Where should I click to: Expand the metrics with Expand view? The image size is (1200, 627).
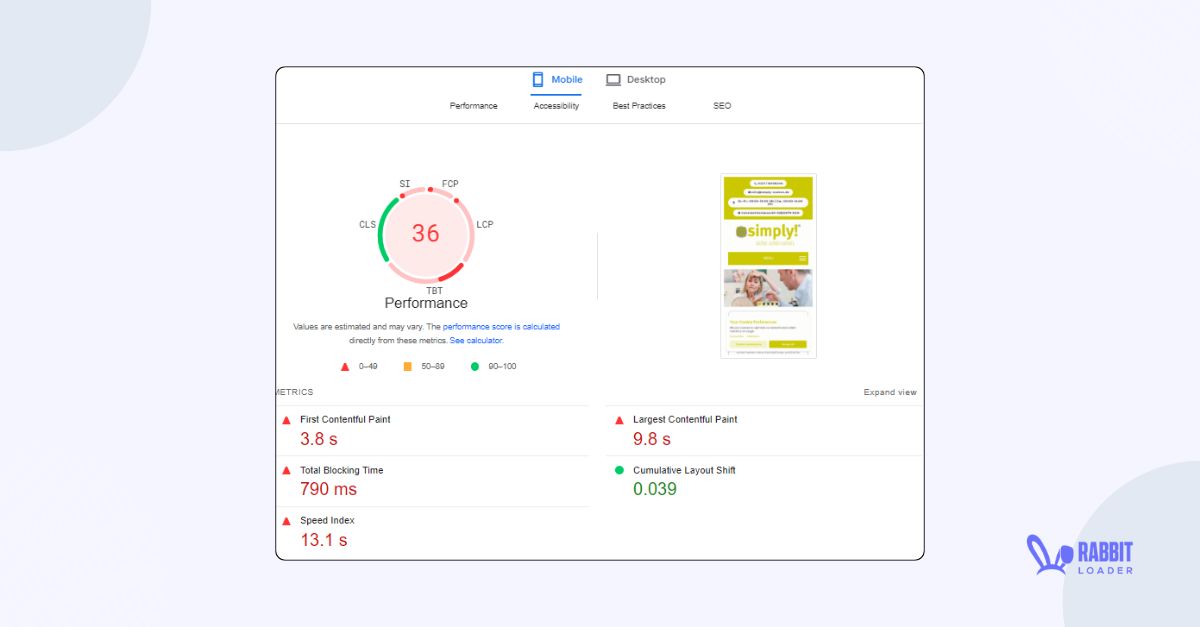point(889,392)
